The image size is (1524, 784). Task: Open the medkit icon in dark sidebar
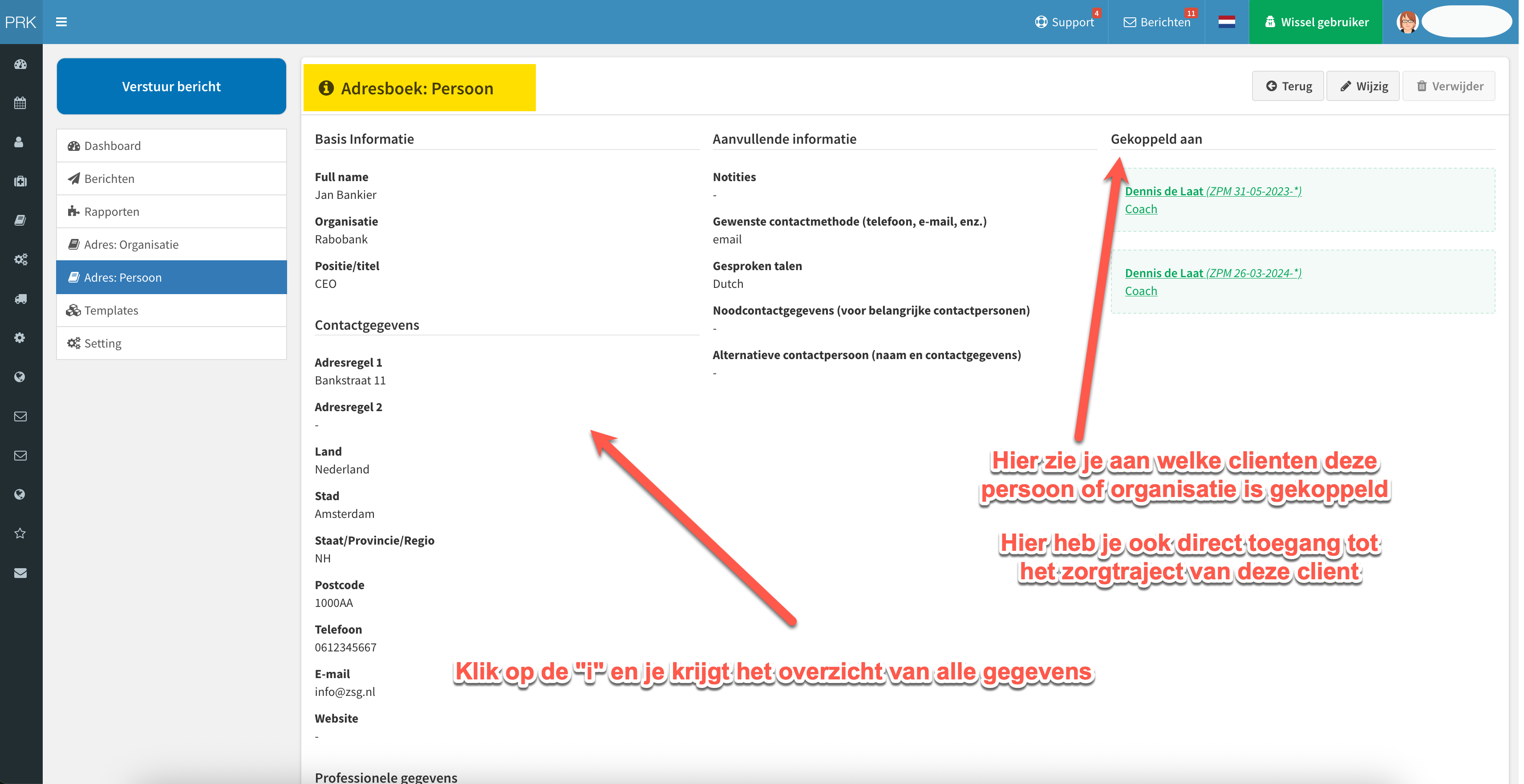21,181
